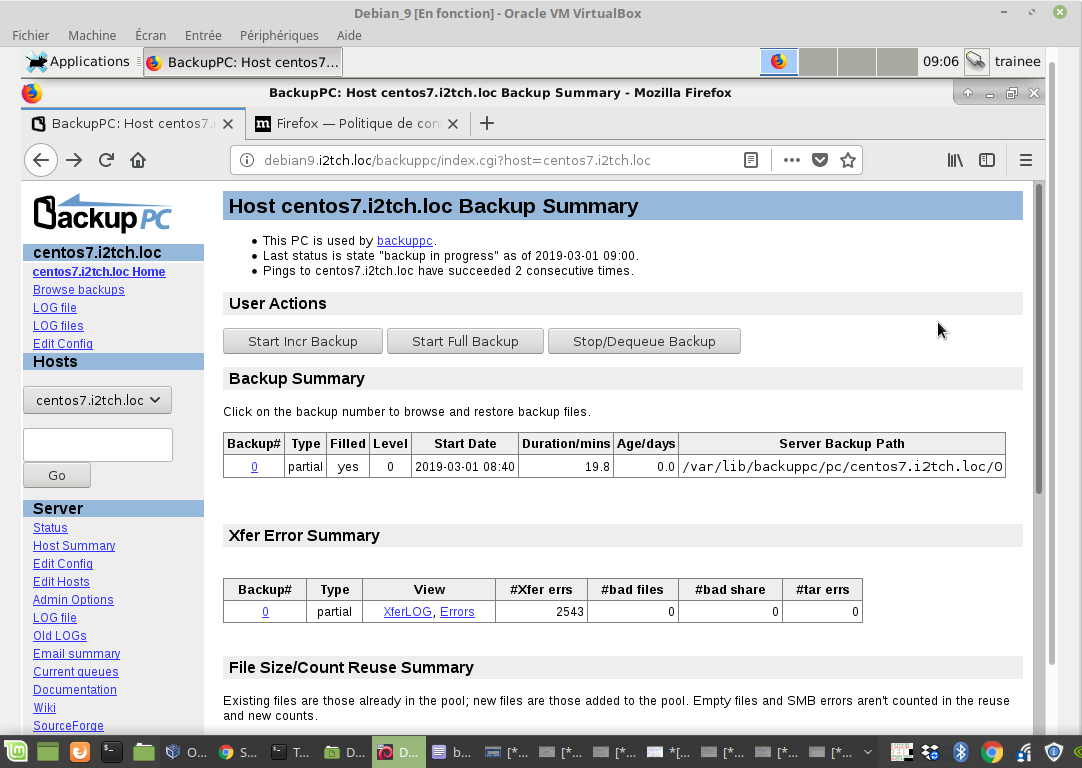The width and height of the screenshot is (1082, 768).
Task: Open a new browser tab with plus
Action: [487, 124]
